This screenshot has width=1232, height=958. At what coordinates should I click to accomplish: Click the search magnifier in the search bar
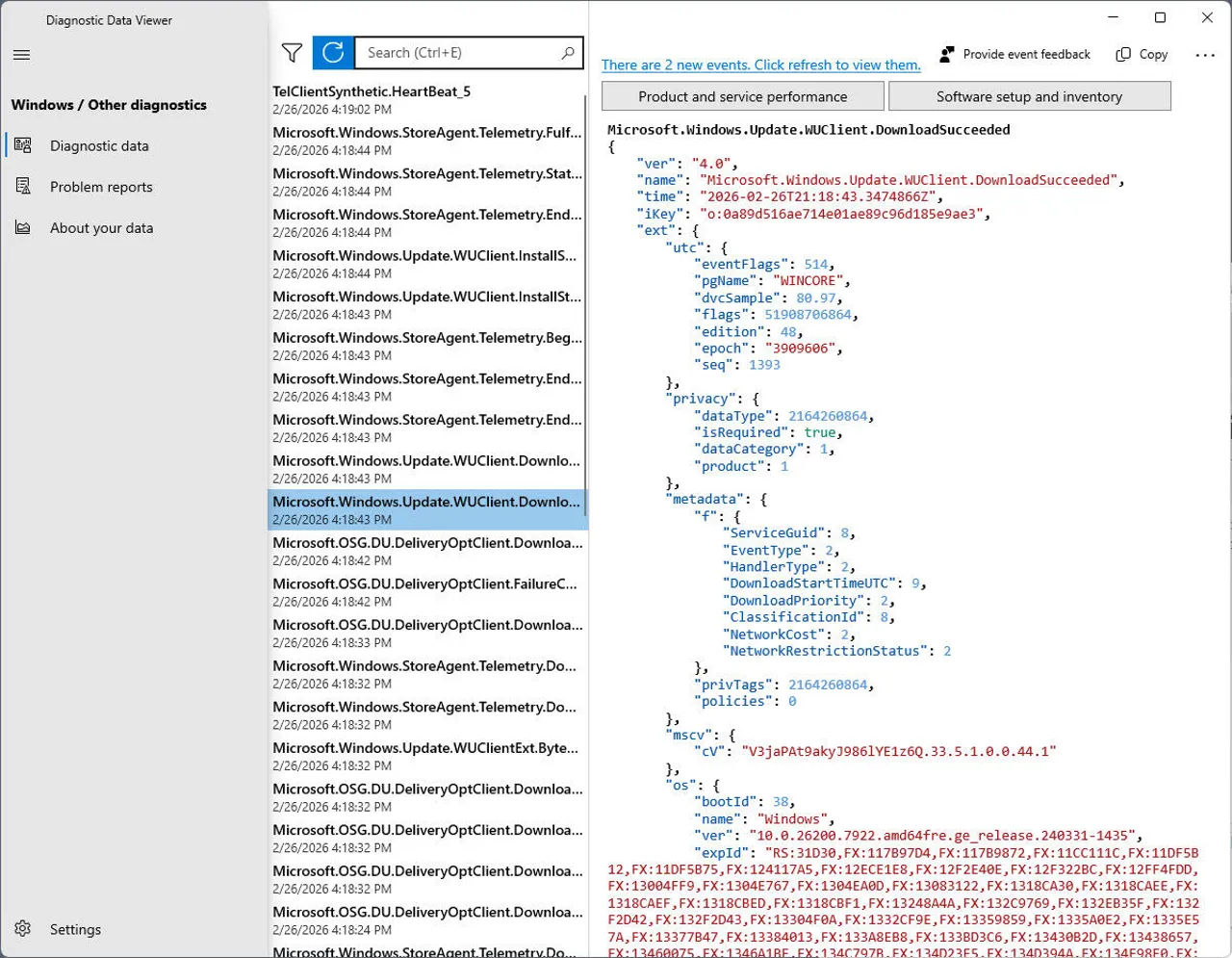[x=567, y=52]
